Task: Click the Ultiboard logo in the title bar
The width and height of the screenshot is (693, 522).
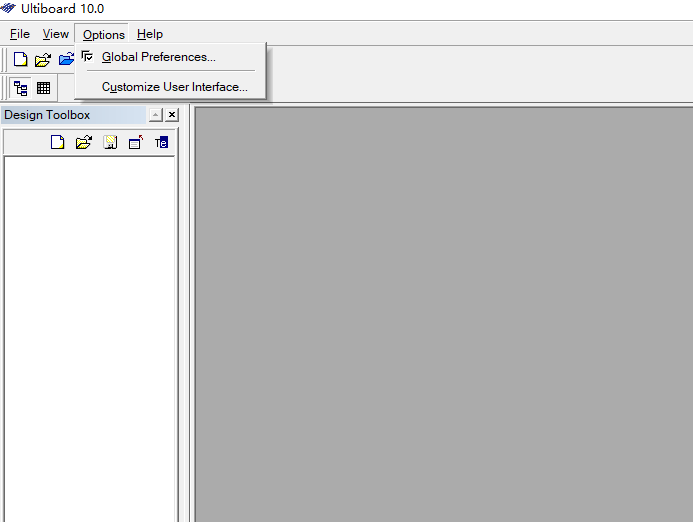Action: coord(8,8)
